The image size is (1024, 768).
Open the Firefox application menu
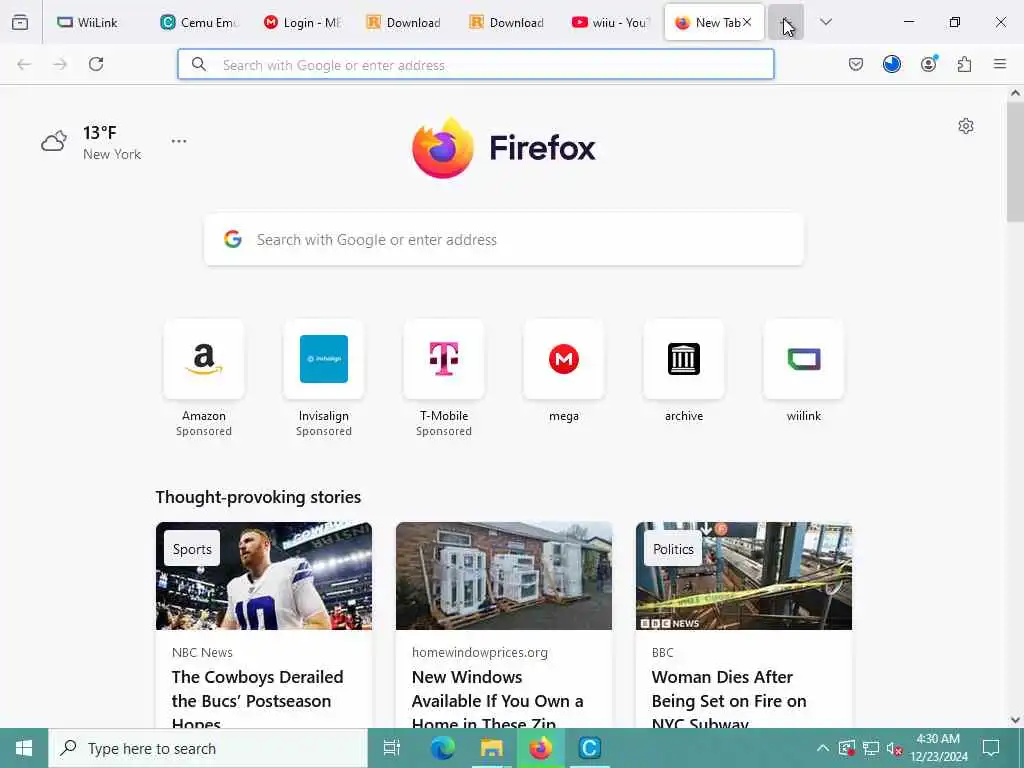(x=1000, y=64)
